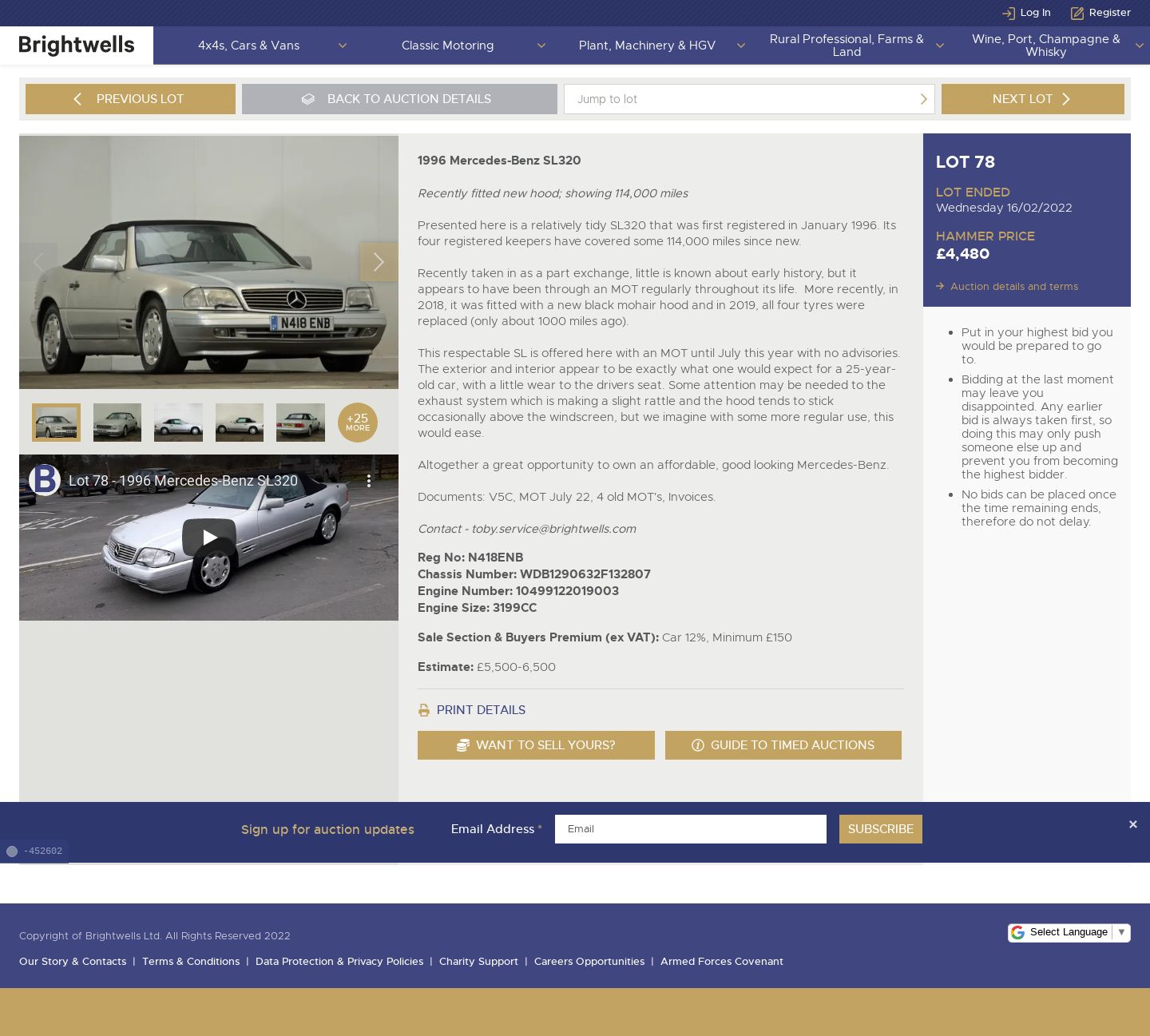
Task: Click the 1996 Mercedes-Benz SL320 heading
Action: 499,161
